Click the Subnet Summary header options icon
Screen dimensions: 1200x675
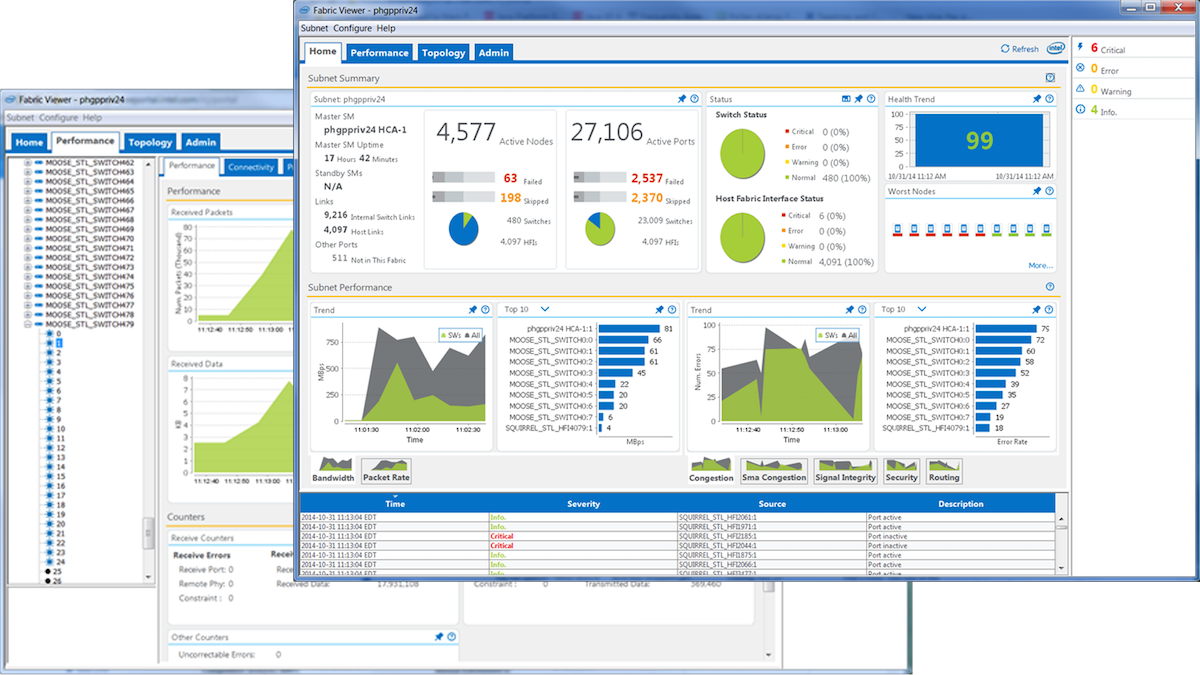[1050, 77]
